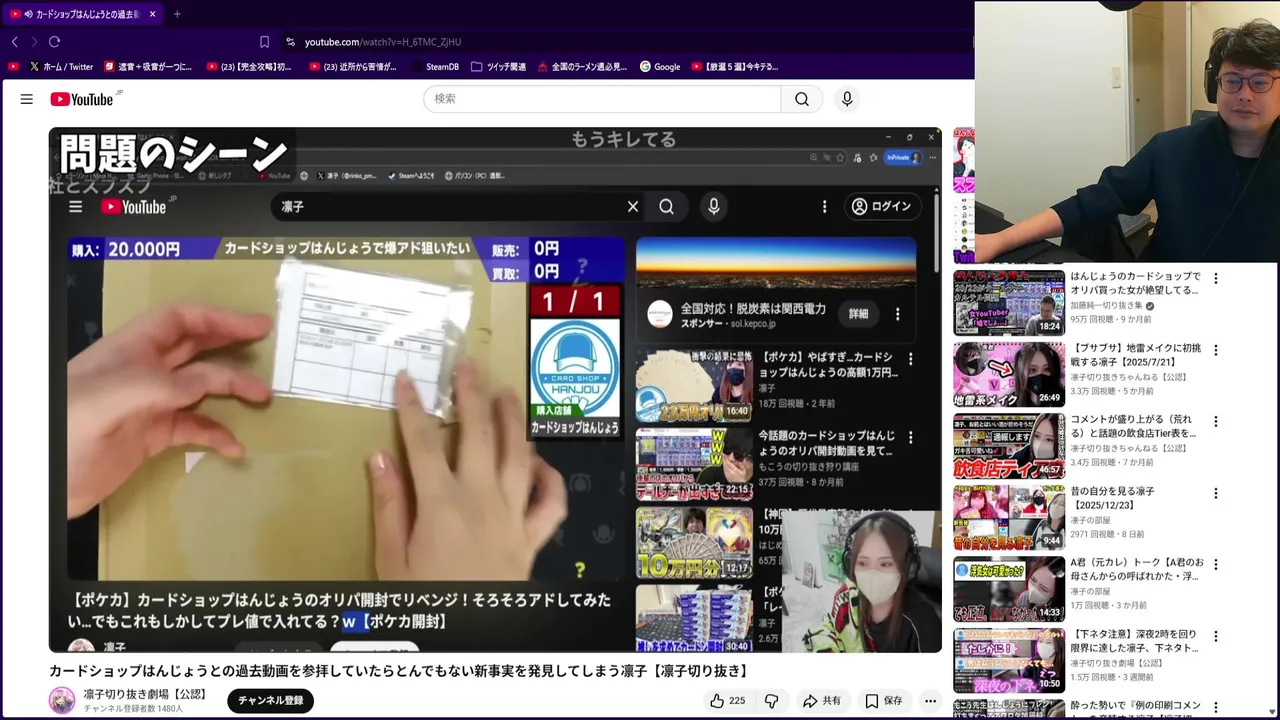This screenshot has width=1280, height=720.
Task: Open embedded YouTube's three-dot settings icon
Action: pos(824,206)
